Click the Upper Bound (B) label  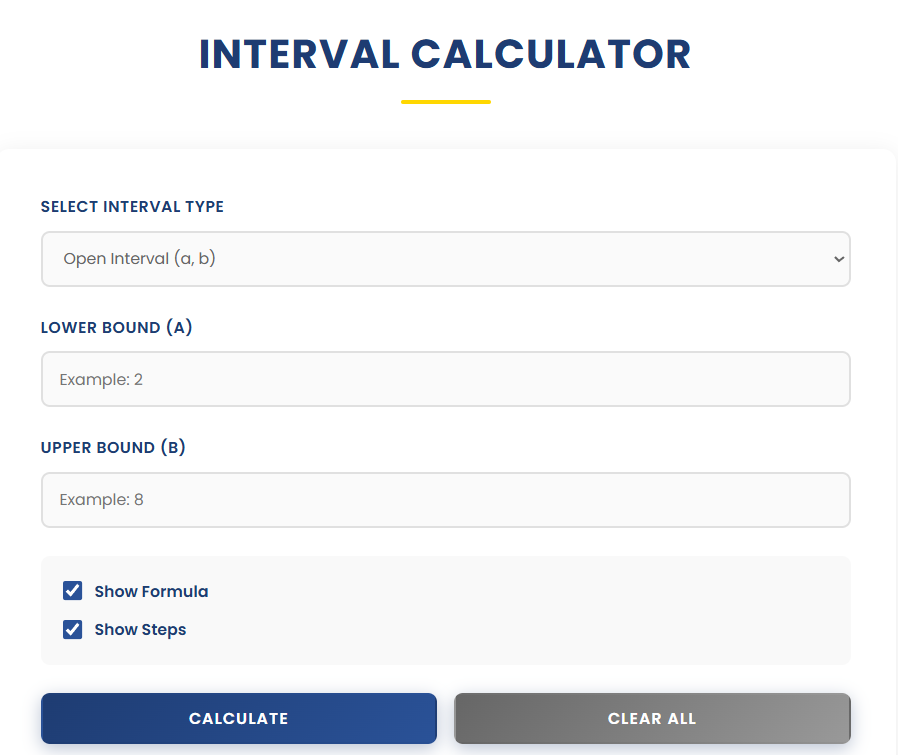[x=113, y=447]
